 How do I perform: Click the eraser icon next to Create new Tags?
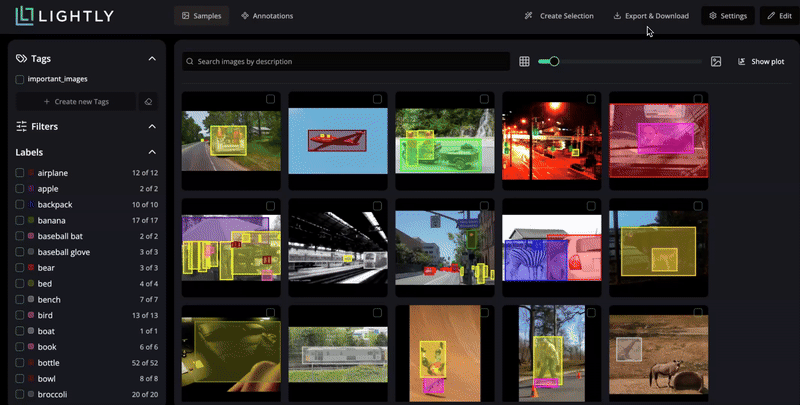[x=148, y=102]
